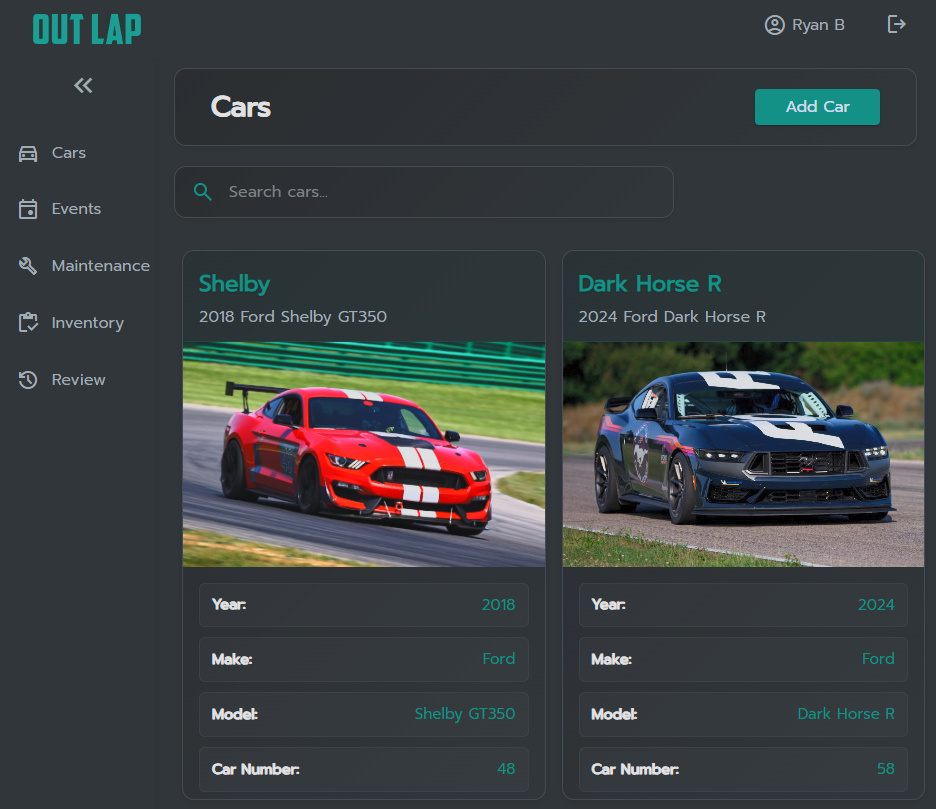Click the Events calendar icon

(x=28, y=209)
